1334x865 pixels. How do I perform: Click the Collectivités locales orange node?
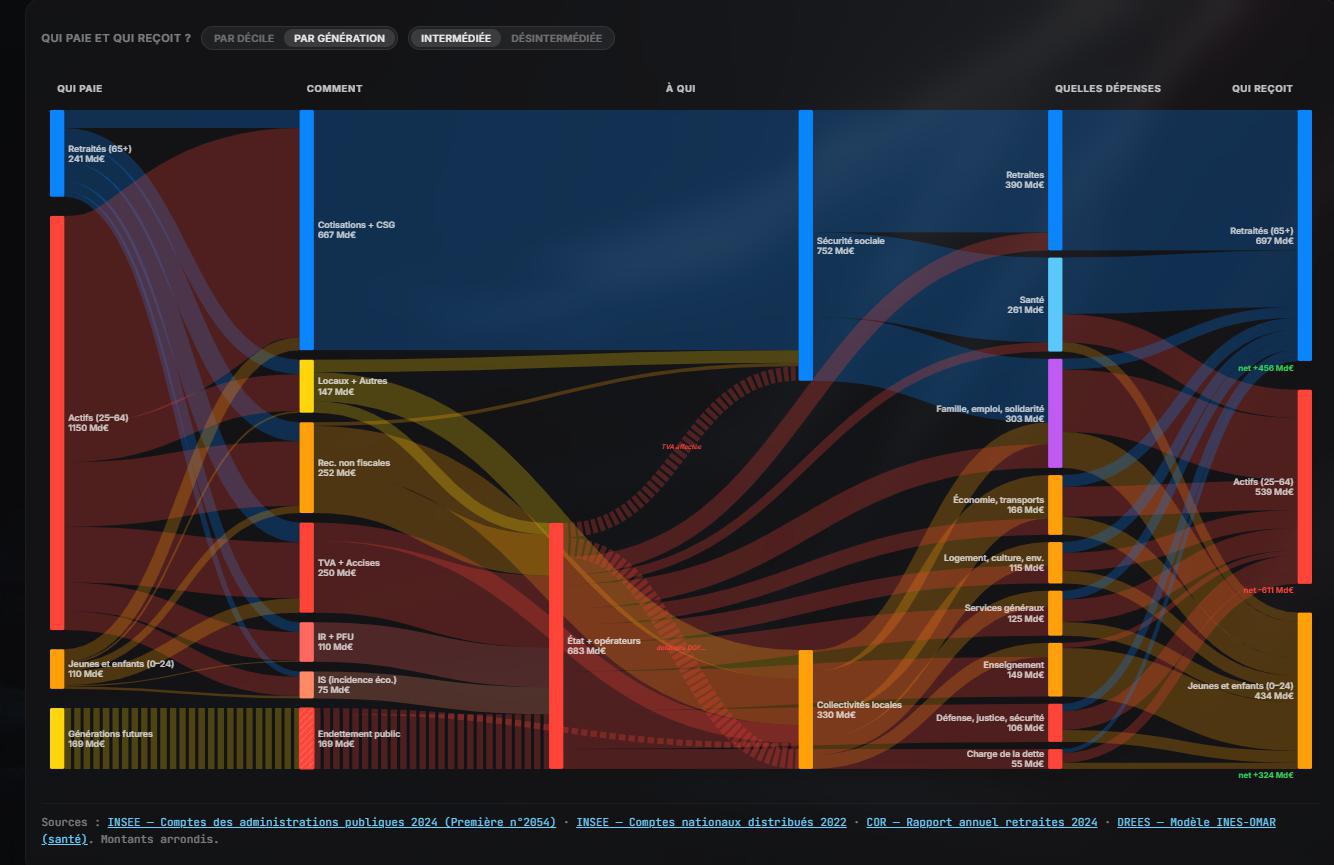(x=805, y=709)
